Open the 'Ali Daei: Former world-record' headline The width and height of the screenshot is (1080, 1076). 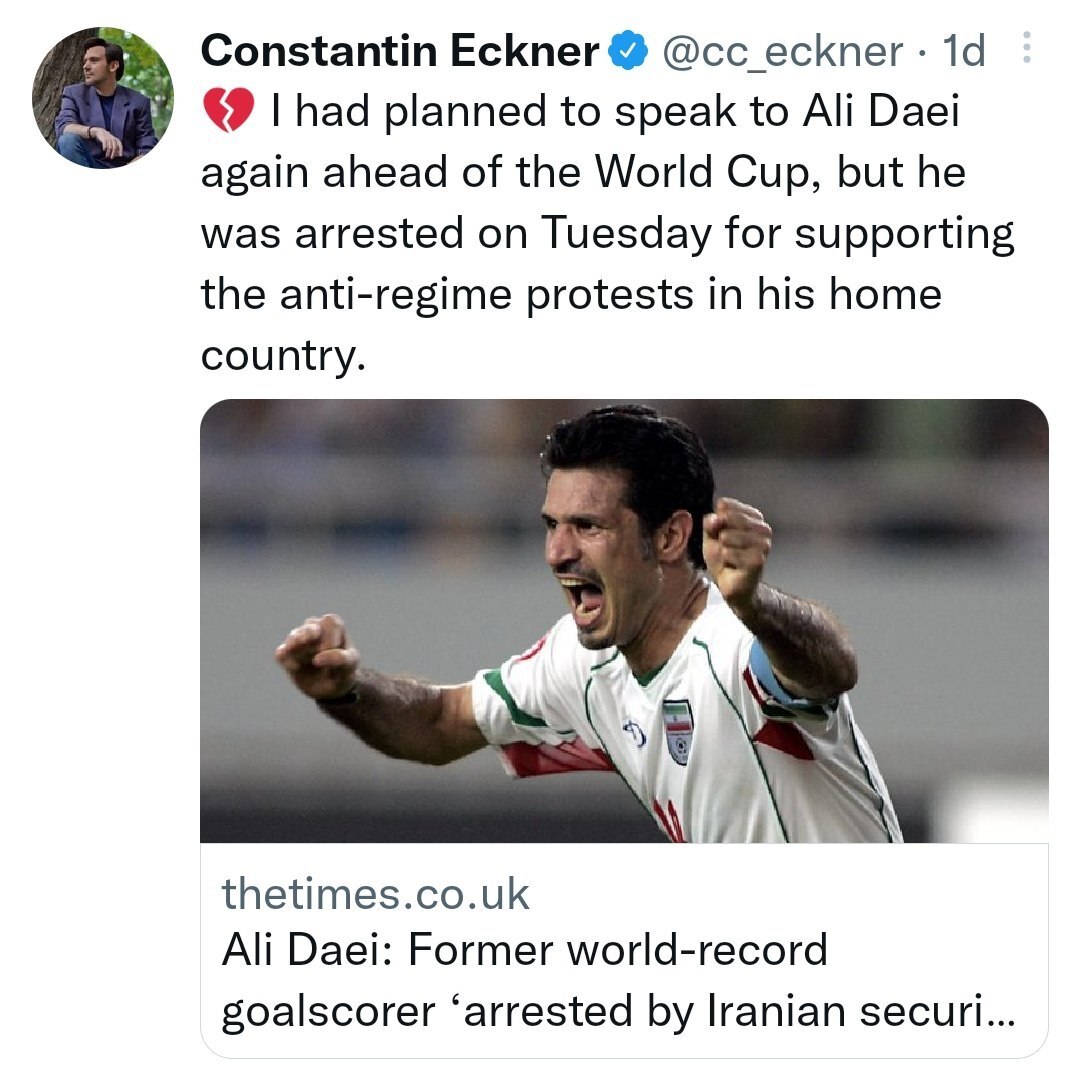(x=524, y=948)
